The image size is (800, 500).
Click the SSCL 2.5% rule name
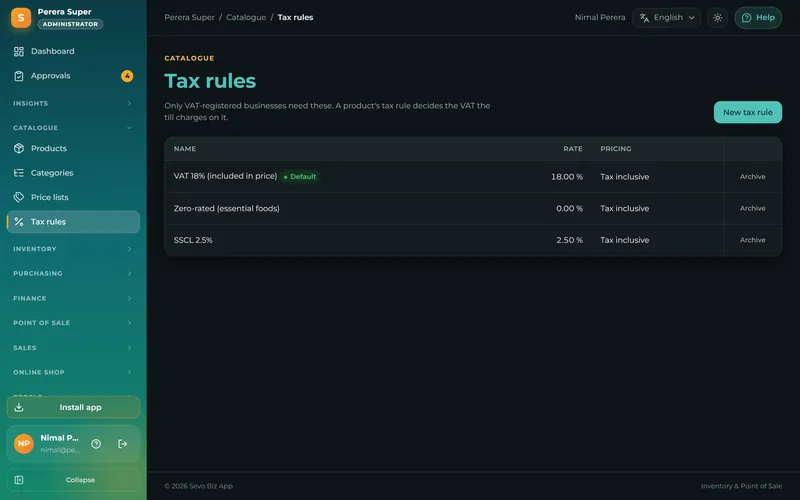click(193, 240)
